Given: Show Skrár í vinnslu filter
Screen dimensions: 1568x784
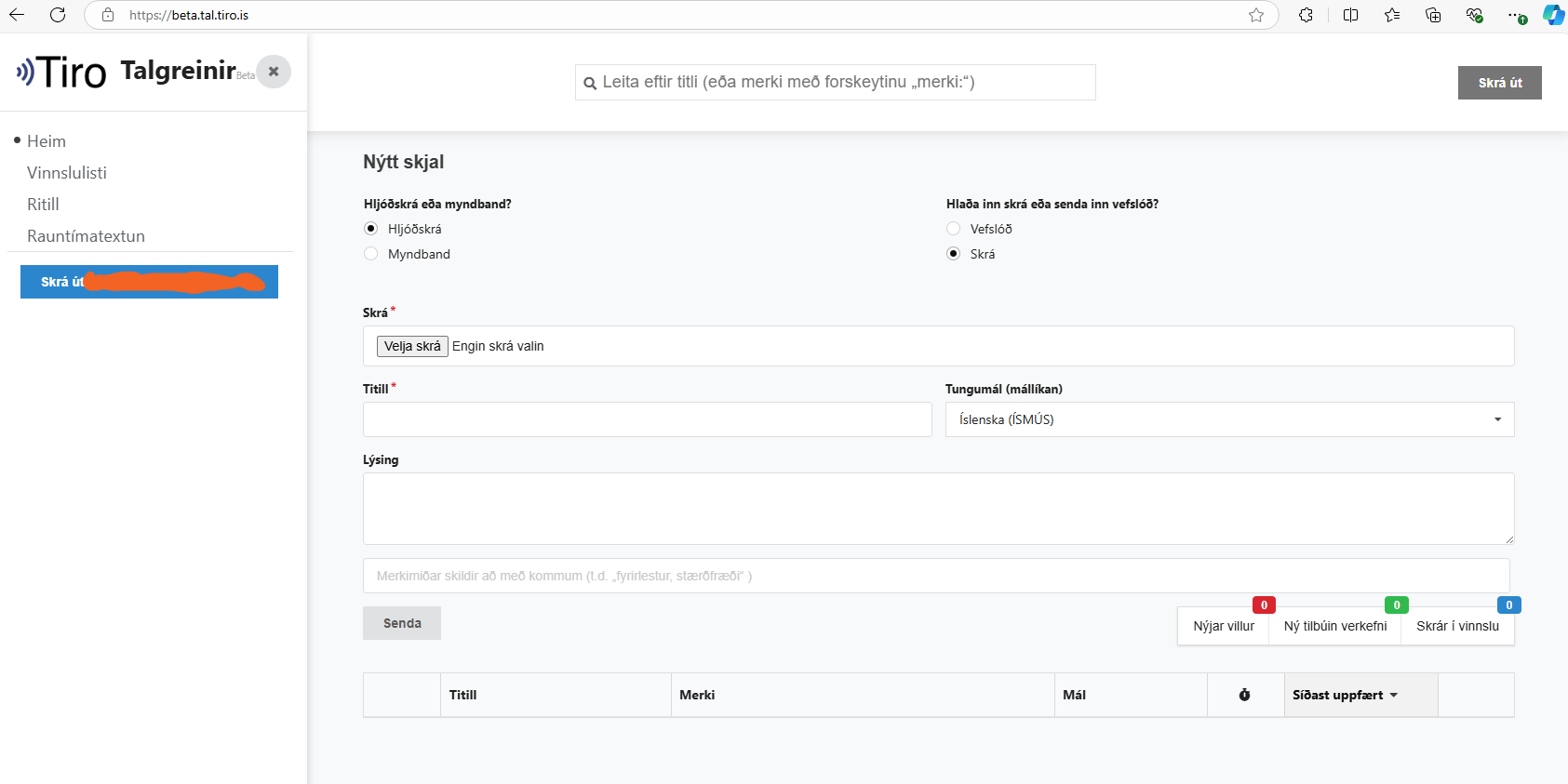Looking at the screenshot, I should 1457,626.
